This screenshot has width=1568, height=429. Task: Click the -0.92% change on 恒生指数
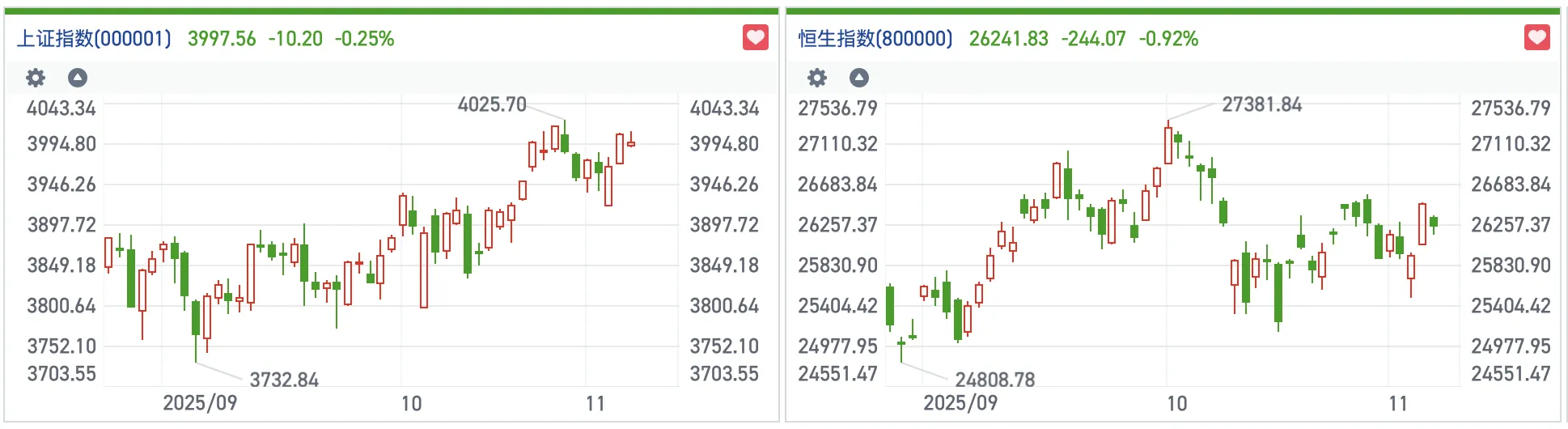coord(1168,39)
